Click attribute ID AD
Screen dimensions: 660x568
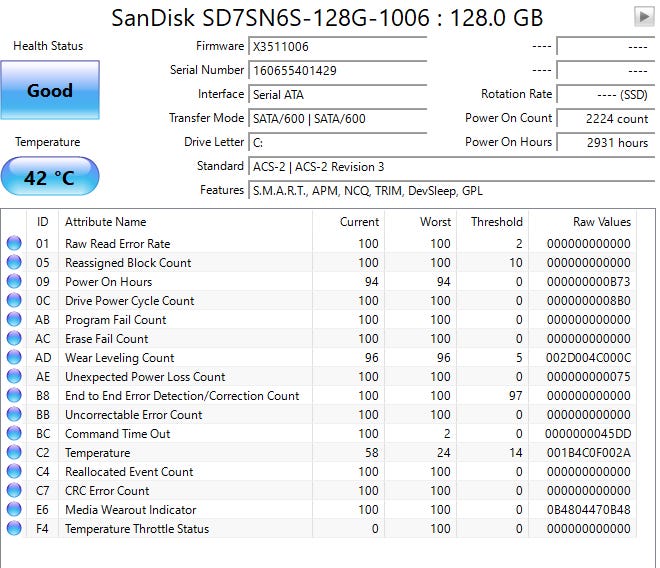(43, 357)
